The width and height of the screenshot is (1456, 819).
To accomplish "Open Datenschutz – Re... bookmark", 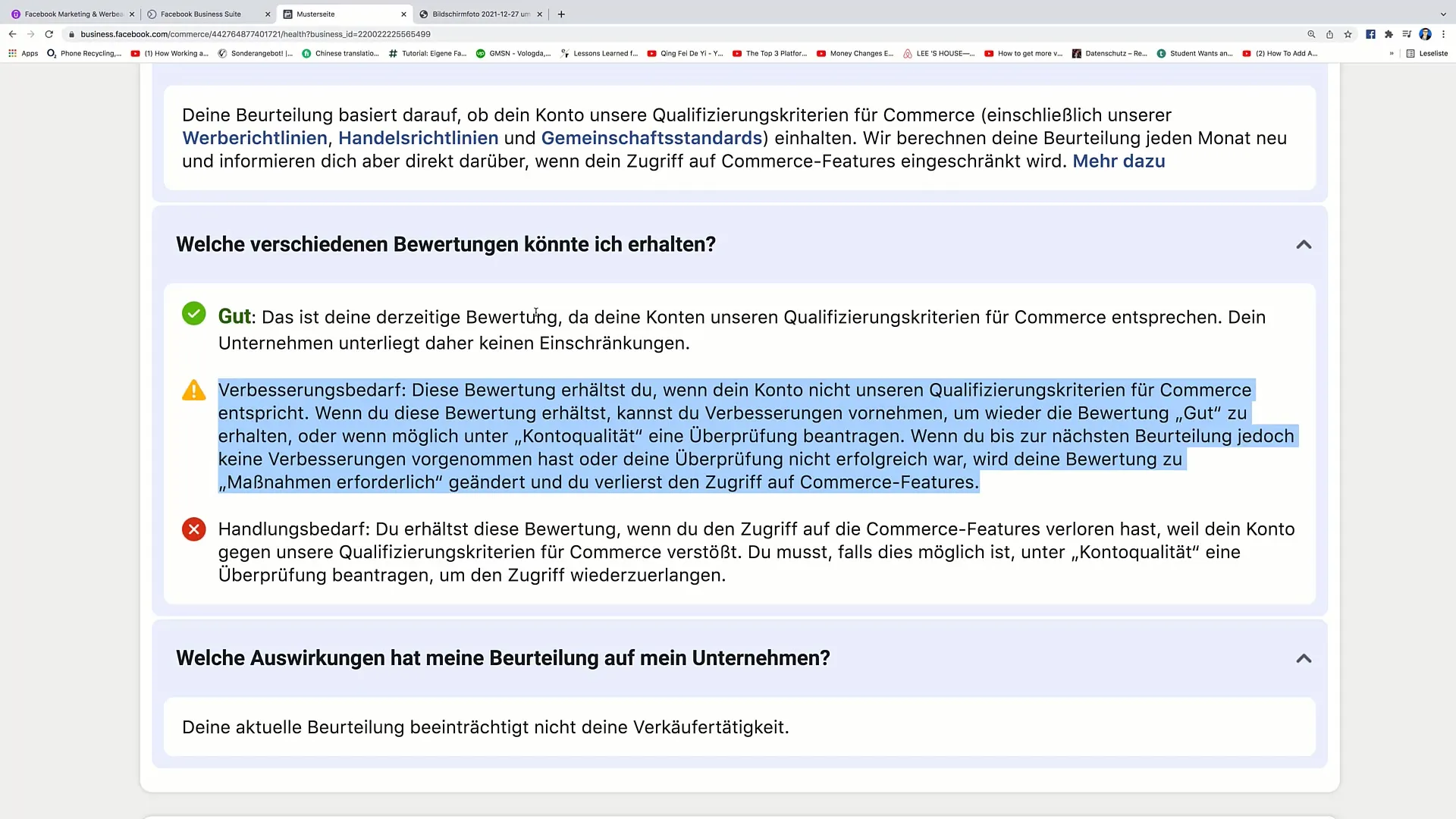I will click(1109, 54).
